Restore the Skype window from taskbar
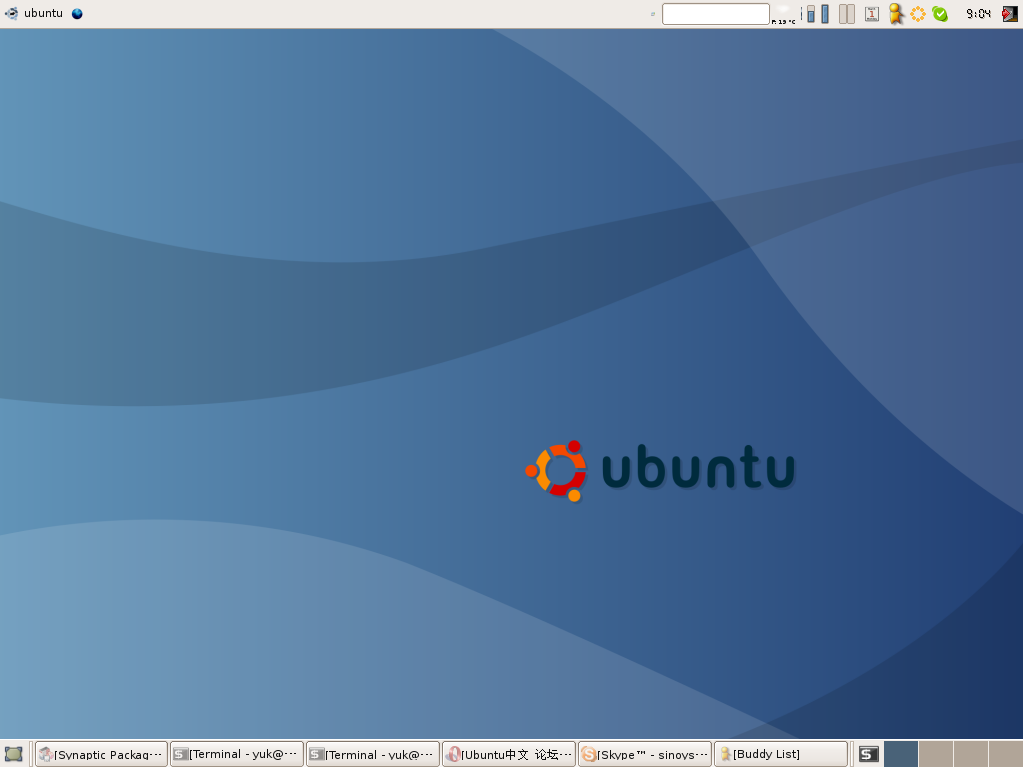Screen dimensions: 1023x767 pos(645,755)
